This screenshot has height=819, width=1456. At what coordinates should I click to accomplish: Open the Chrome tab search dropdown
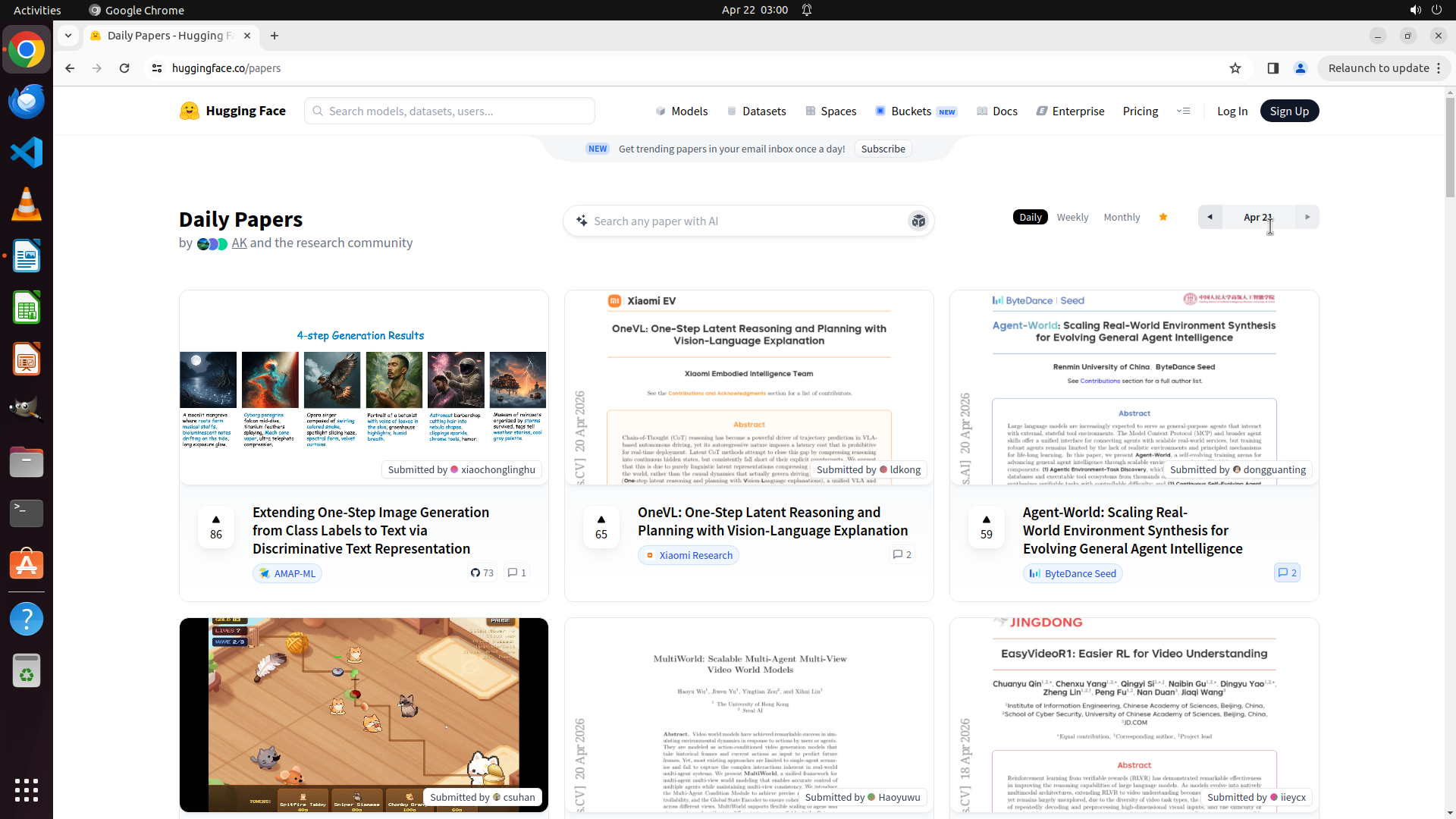coord(68,36)
